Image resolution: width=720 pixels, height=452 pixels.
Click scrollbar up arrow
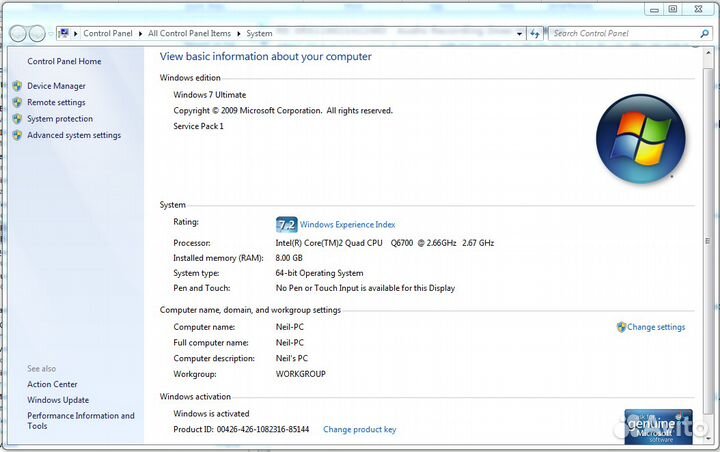pos(708,53)
